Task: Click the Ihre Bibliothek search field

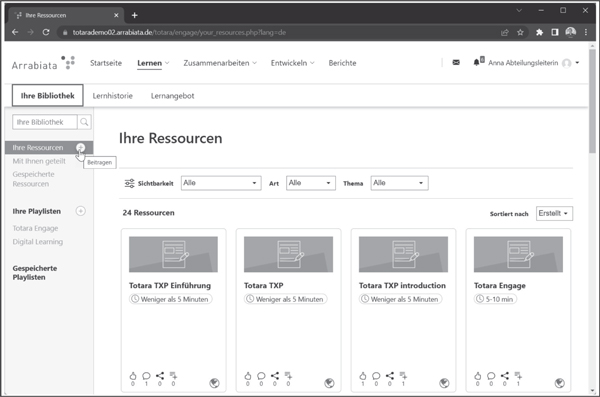Action: pos(45,122)
